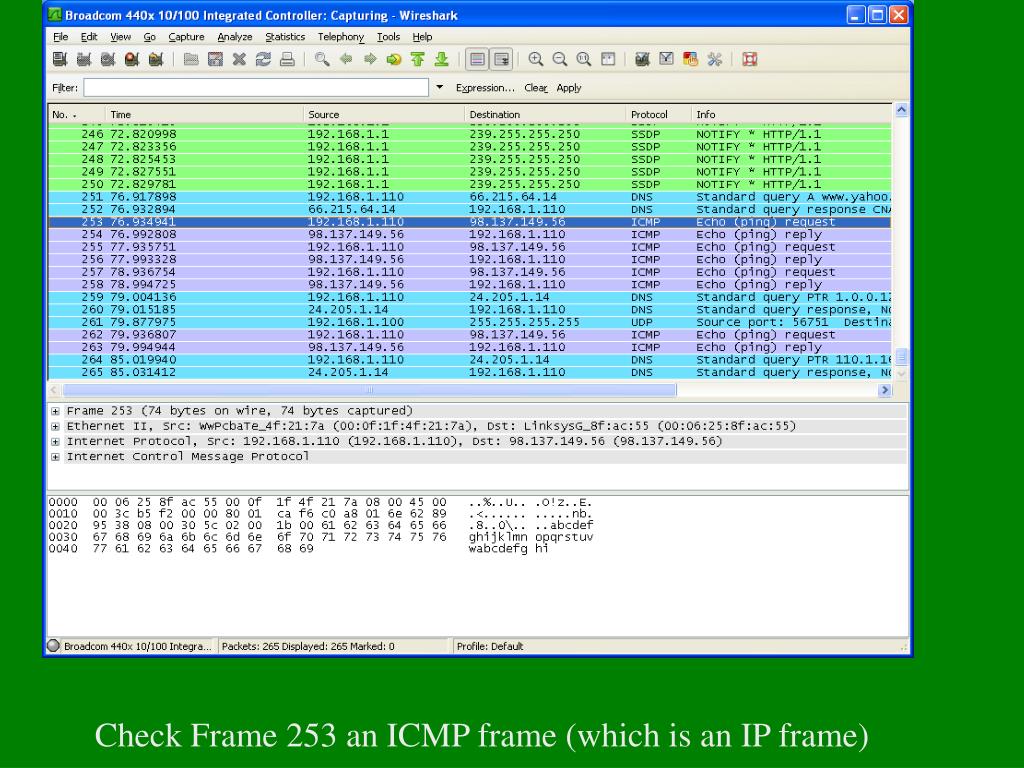Click the Expression... button
1024x768 pixels.
485,88
